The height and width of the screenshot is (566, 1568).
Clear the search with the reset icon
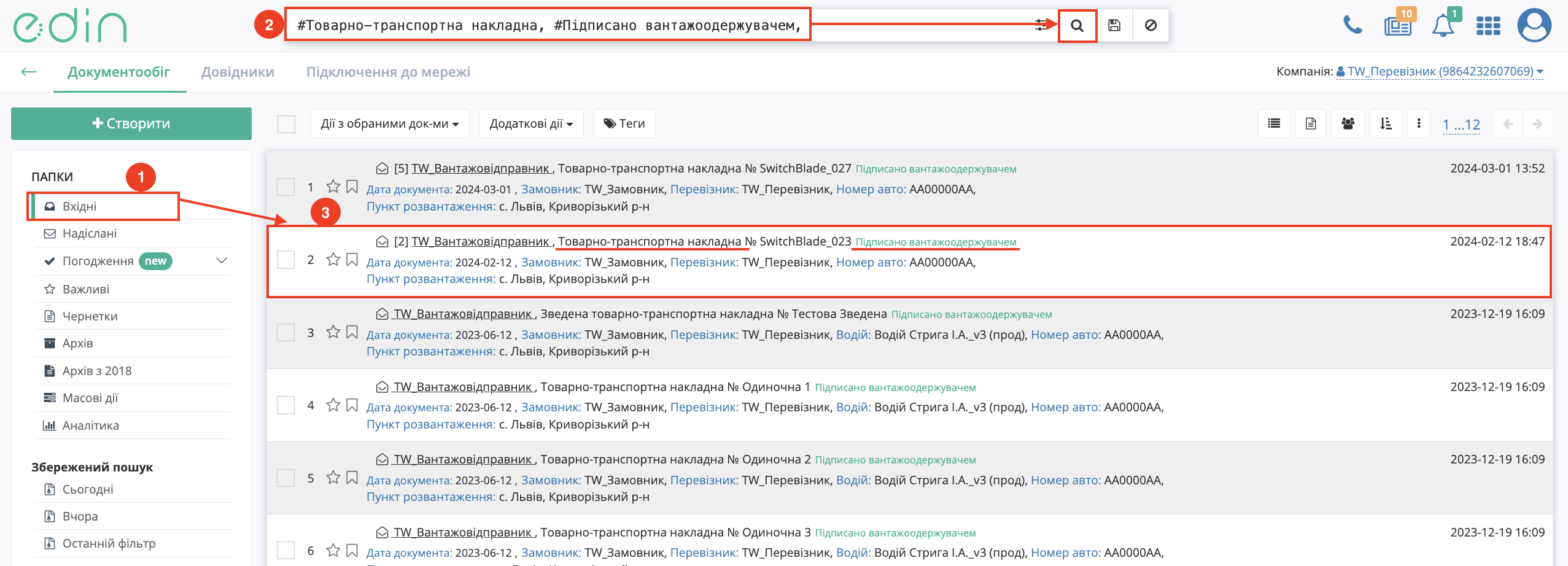1151,26
